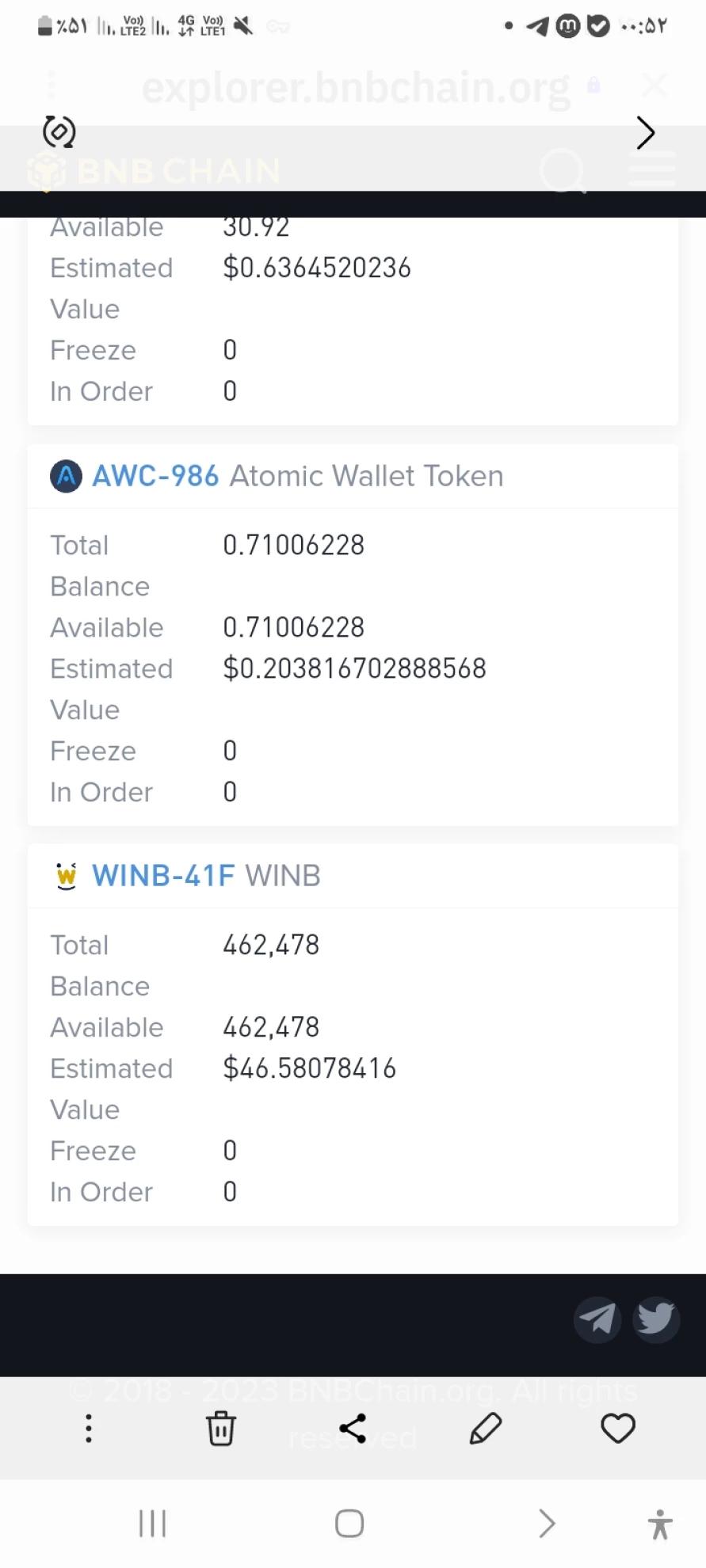This screenshot has width=706, height=1568.
Task: Open the AWC-986 token link
Action: (x=155, y=476)
